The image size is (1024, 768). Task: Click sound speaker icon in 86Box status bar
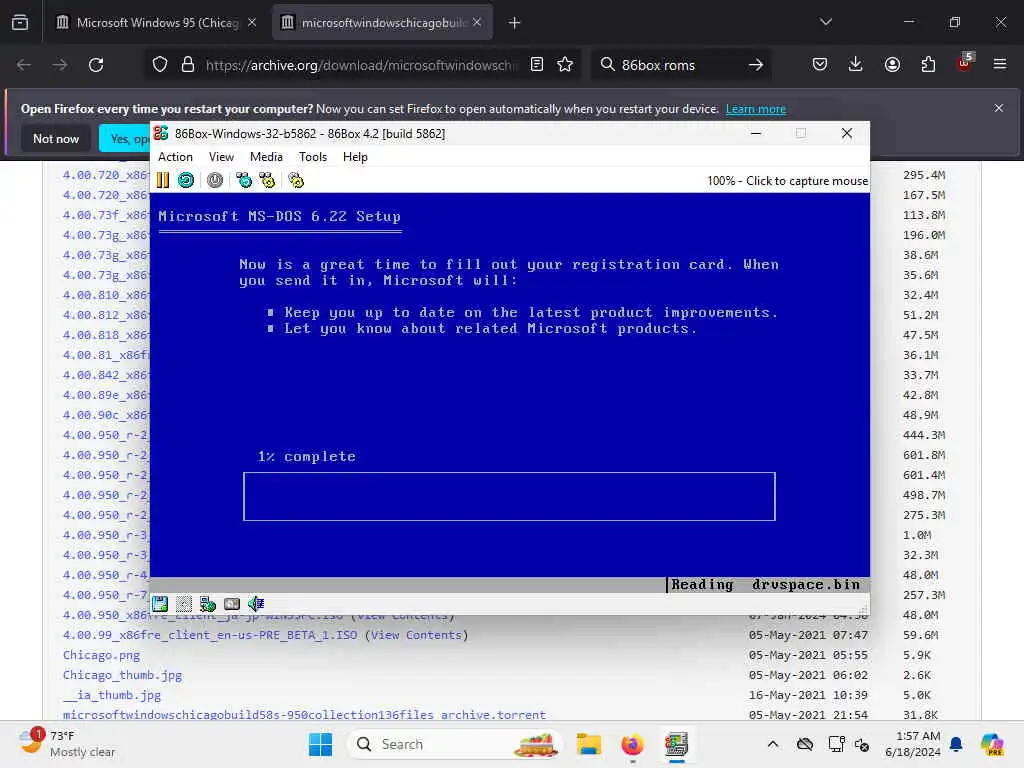(256, 604)
